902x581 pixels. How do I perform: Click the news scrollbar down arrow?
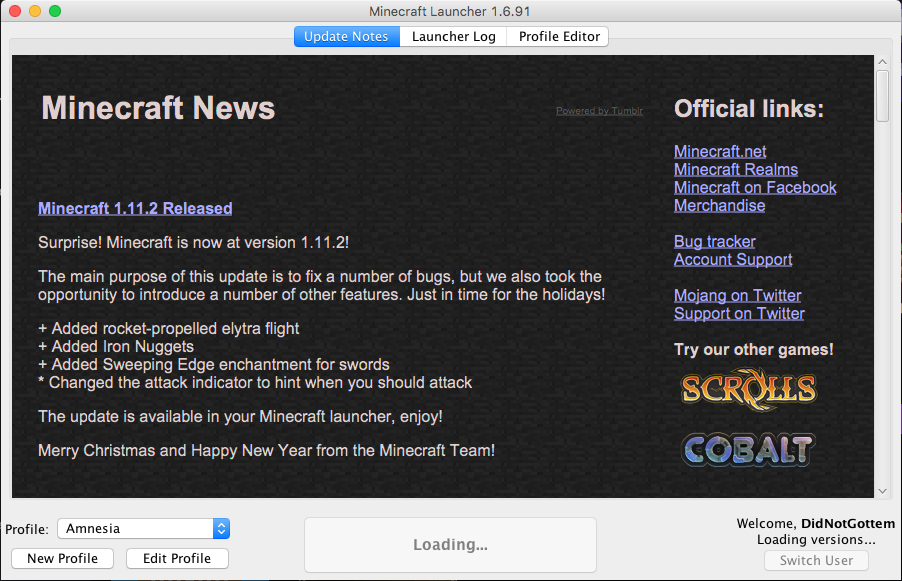882,491
